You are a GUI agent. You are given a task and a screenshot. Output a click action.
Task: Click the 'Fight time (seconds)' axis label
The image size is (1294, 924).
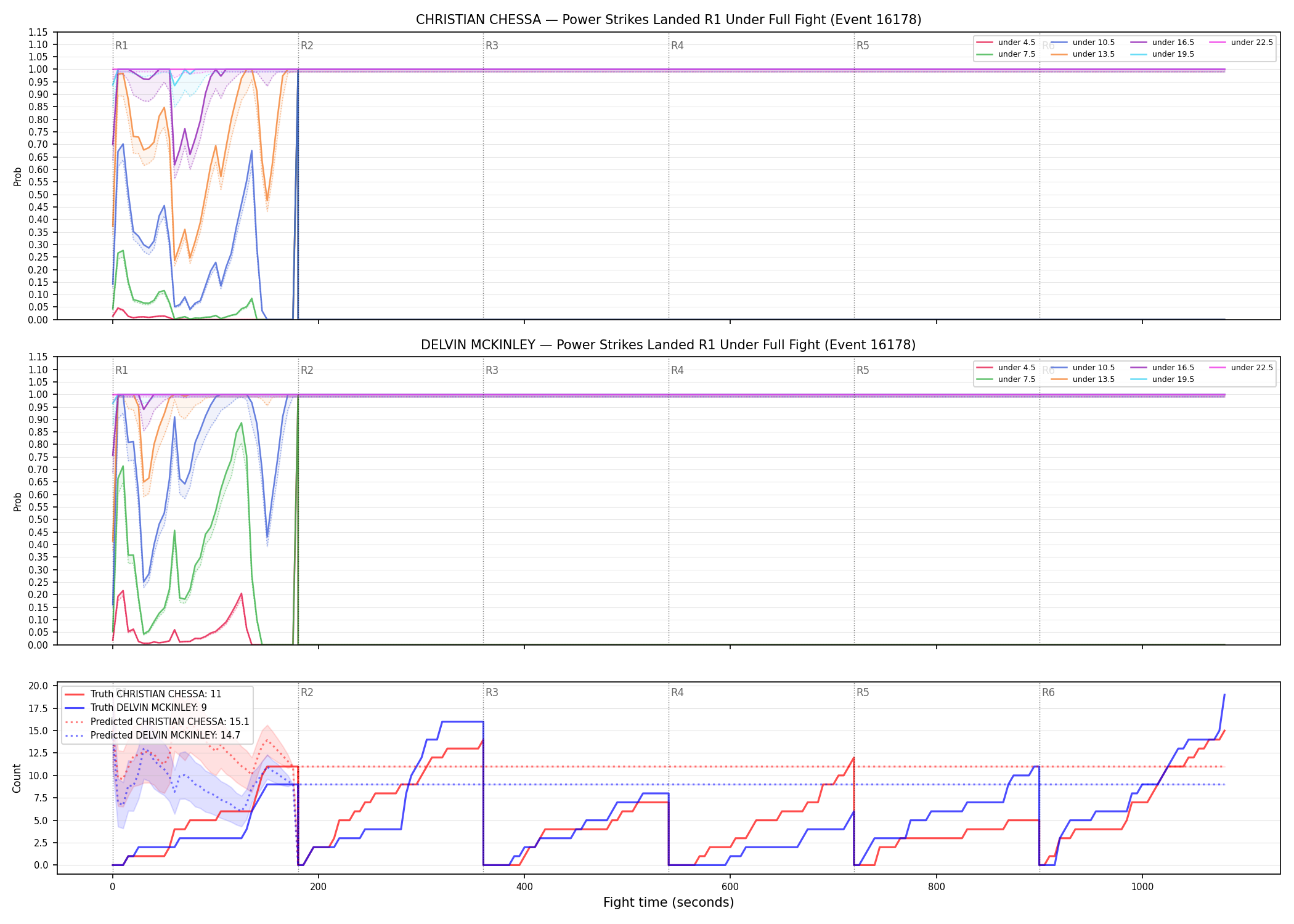click(669, 902)
